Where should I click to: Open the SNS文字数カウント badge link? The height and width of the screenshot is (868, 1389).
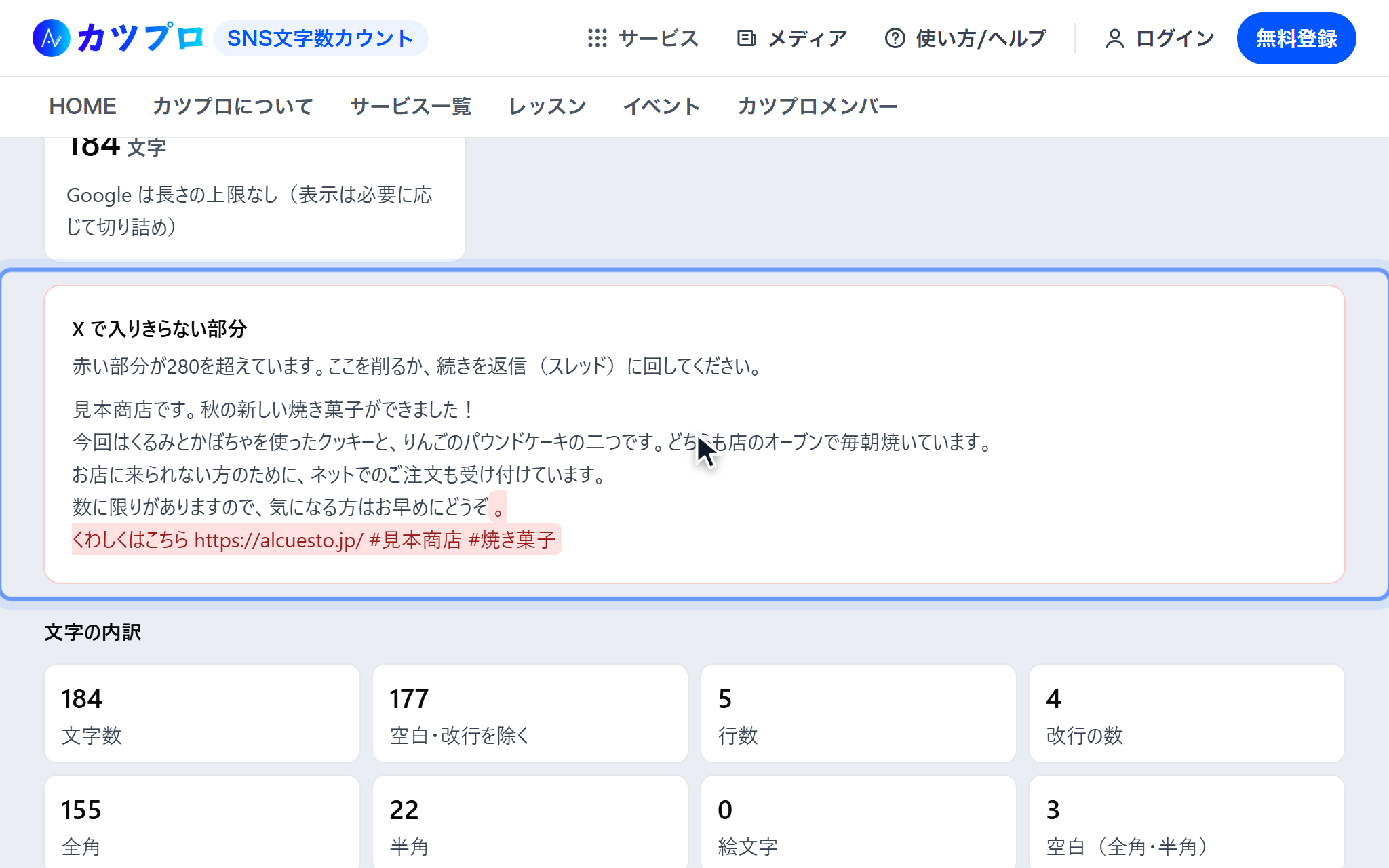(x=320, y=38)
